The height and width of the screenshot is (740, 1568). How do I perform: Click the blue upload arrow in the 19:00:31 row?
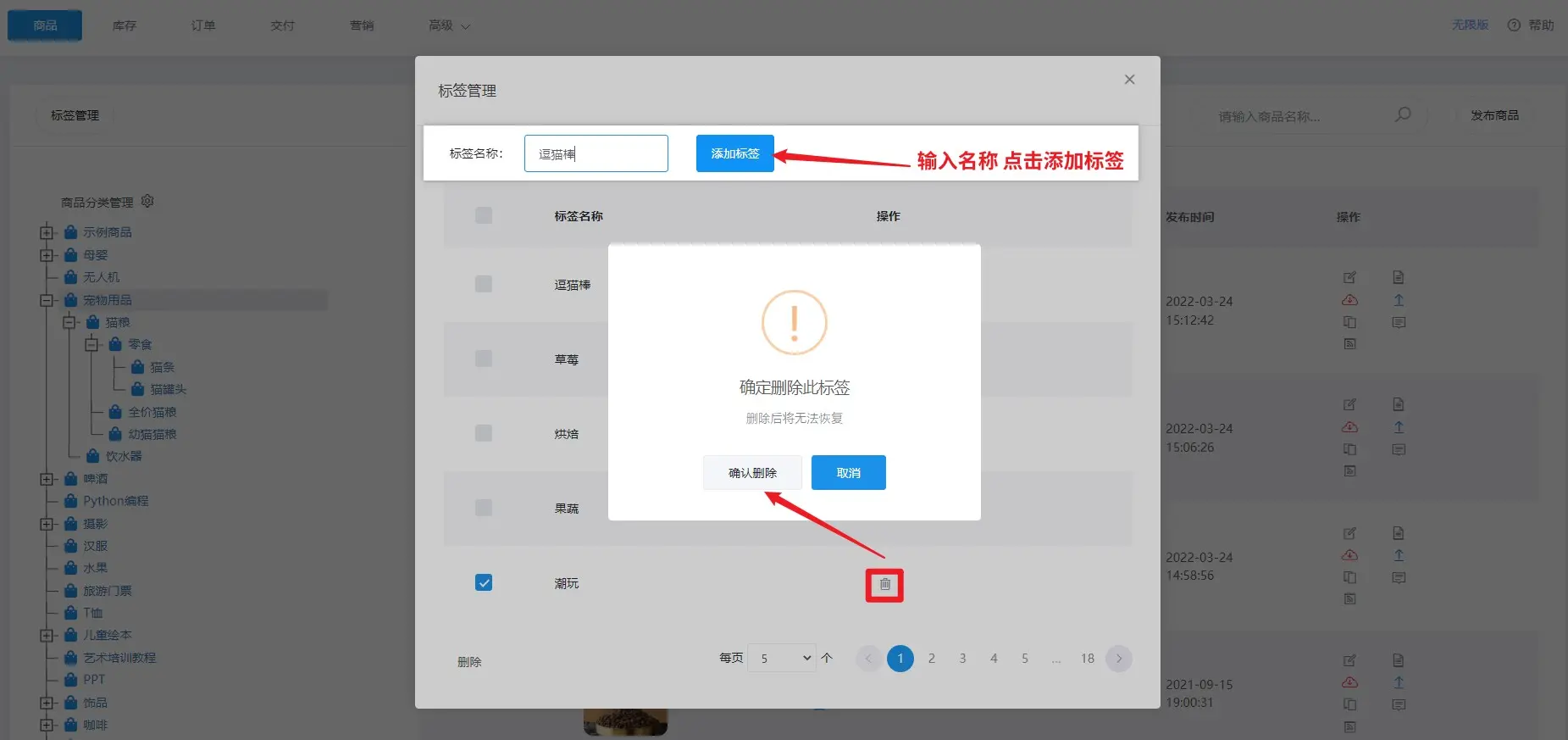(1399, 682)
